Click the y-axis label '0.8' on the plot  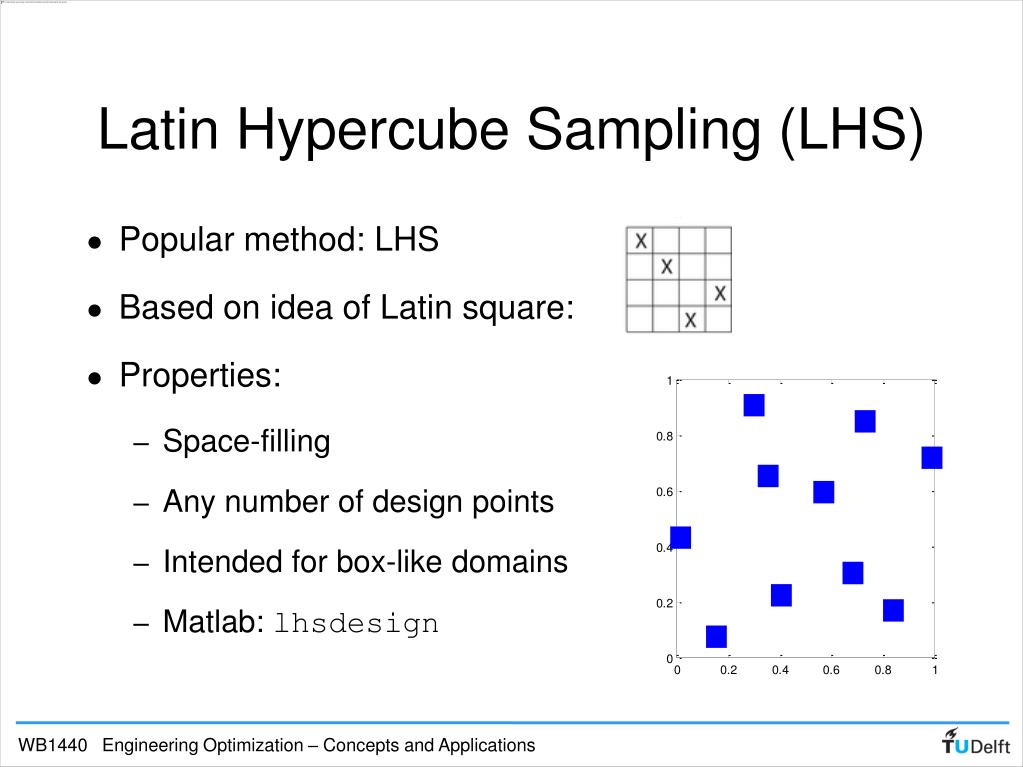pos(664,436)
